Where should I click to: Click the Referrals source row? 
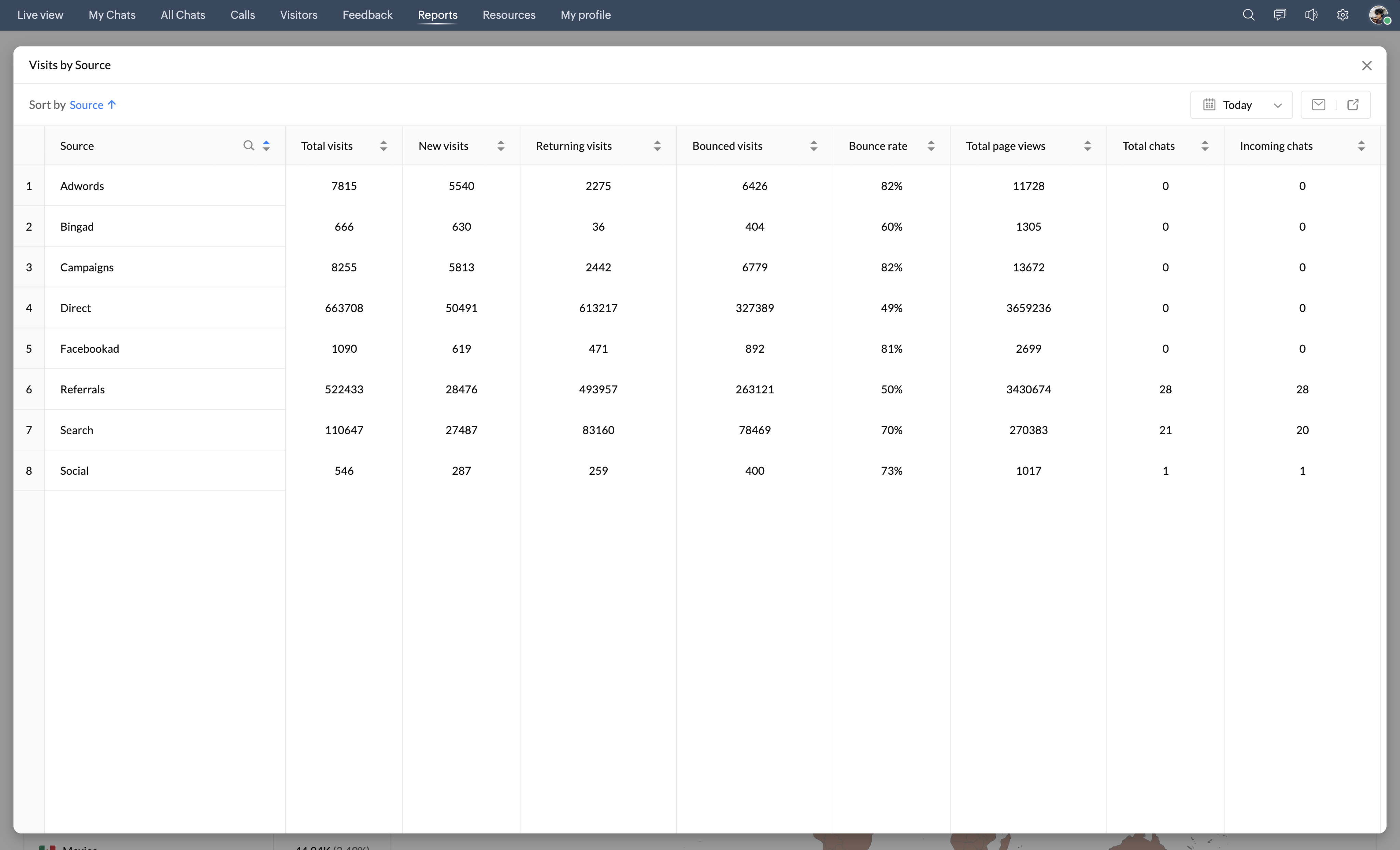pyautogui.click(x=82, y=389)
